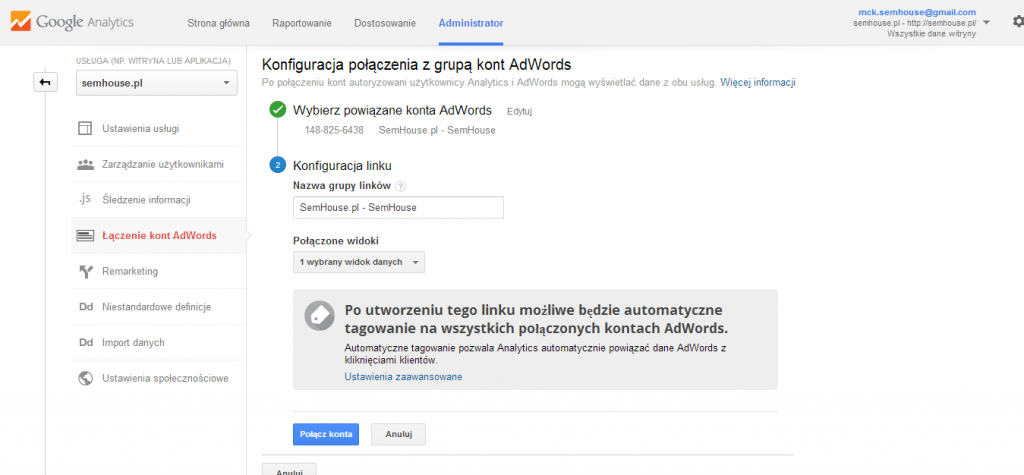
Task: Click the Ustawienia usługi layout icon
Action: 85,128
